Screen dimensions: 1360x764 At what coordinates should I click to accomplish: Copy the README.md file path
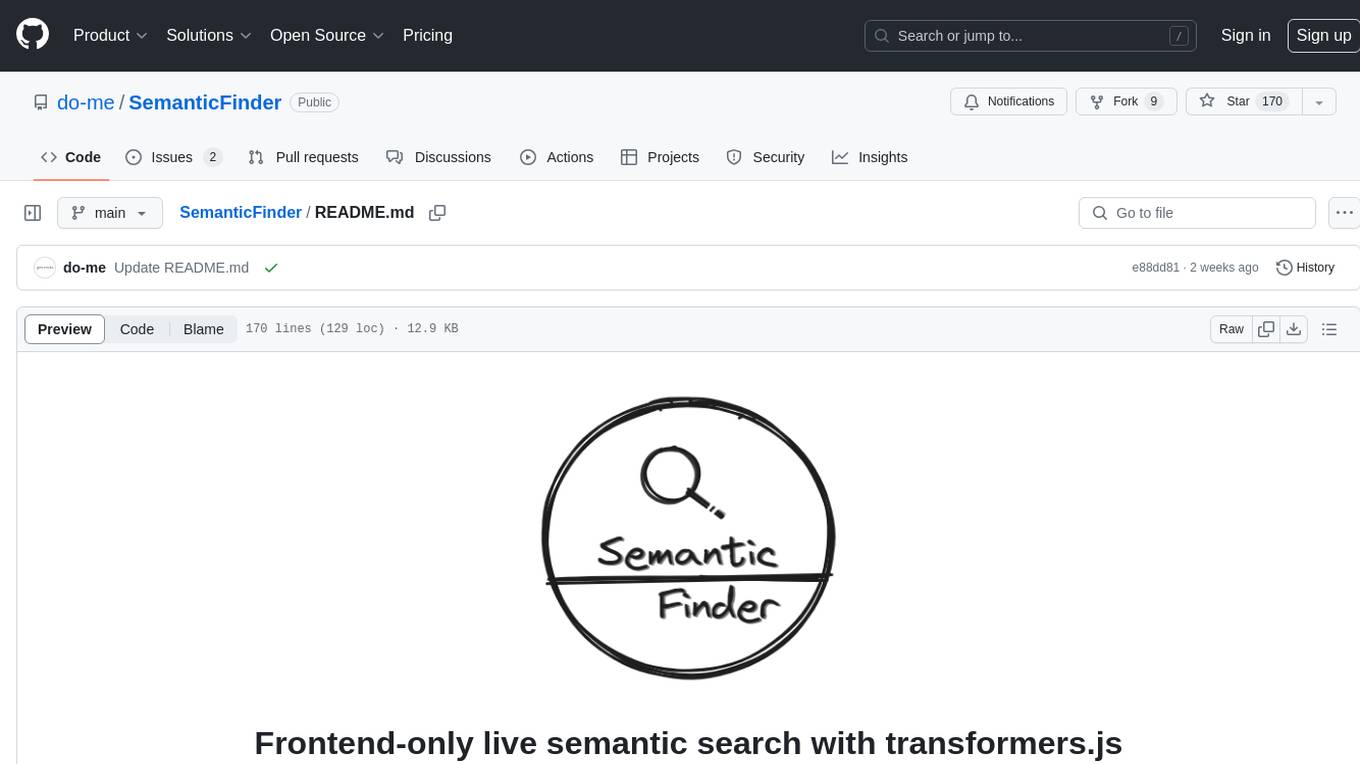[x=437, y=213]
